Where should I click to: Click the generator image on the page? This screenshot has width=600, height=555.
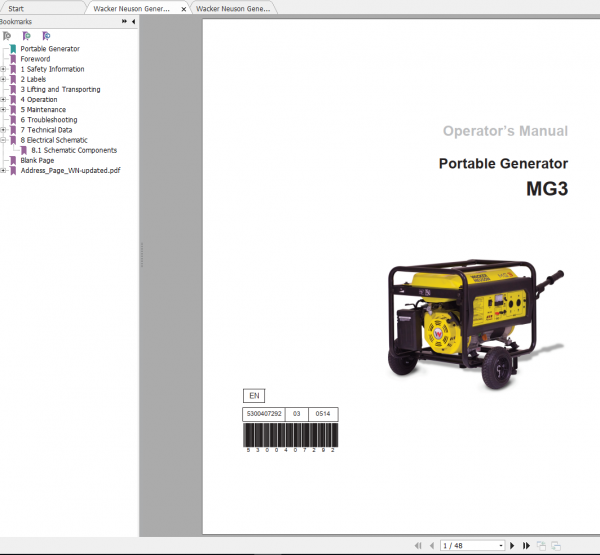point(474,325)
